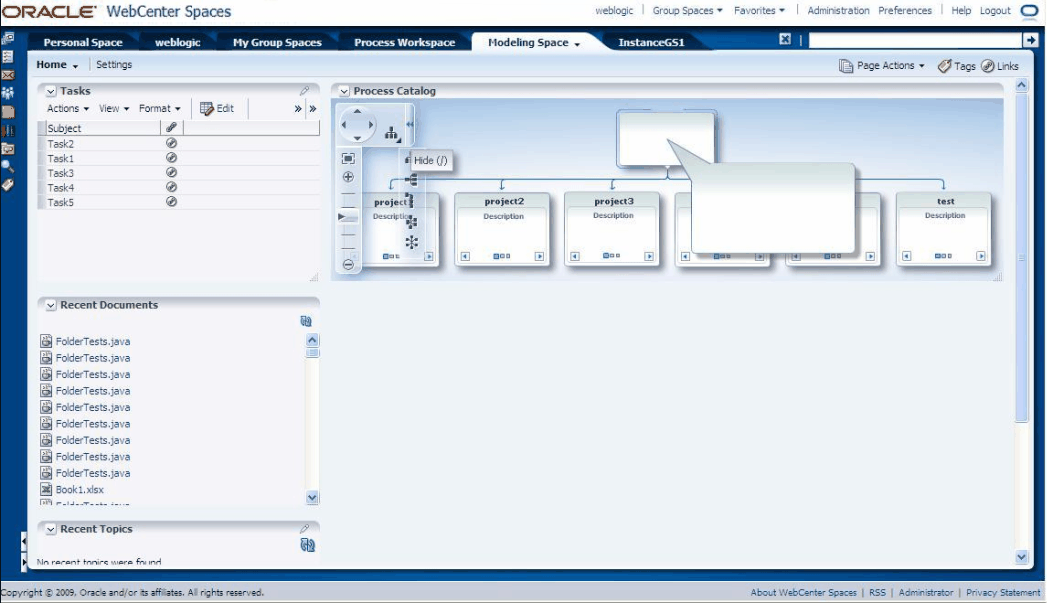Click the pan right arrow on the navigation pad
The image size is (1047, 603).
[371, 125]
